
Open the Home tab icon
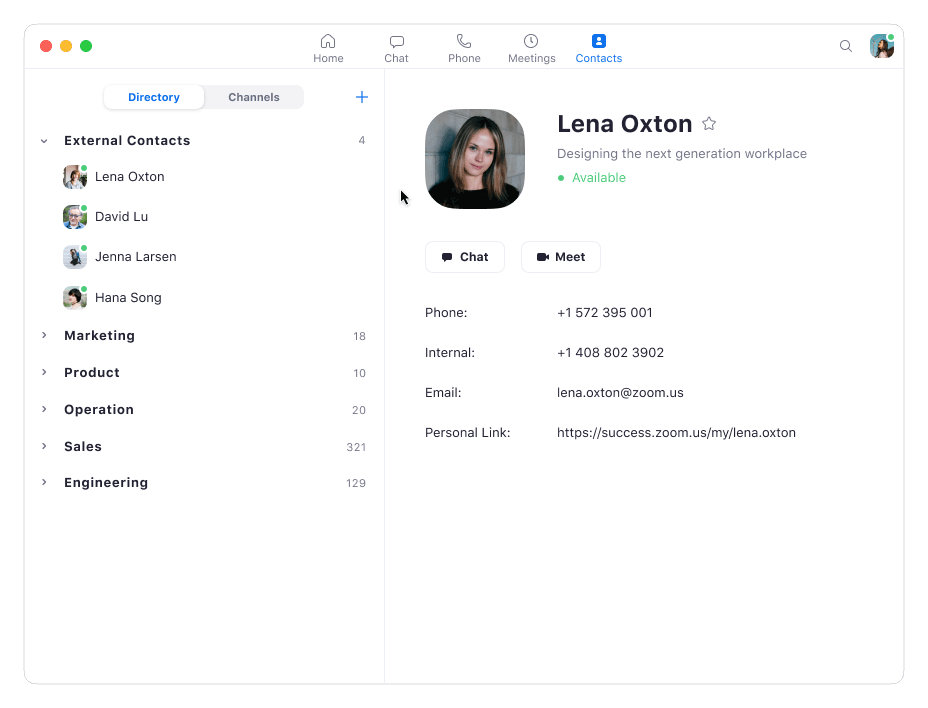[328, 41]
